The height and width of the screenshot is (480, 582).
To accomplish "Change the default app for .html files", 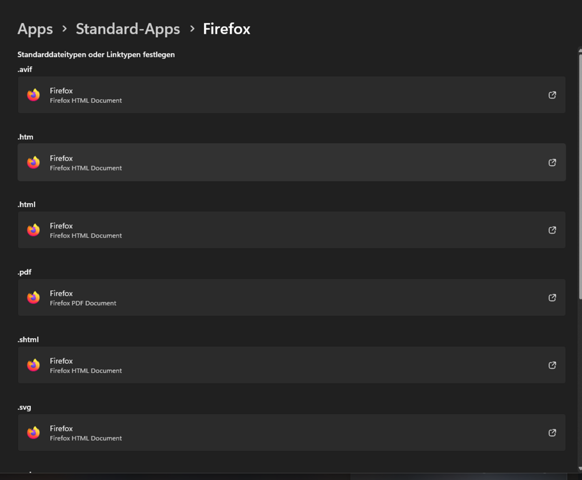I will click(292, 230).
